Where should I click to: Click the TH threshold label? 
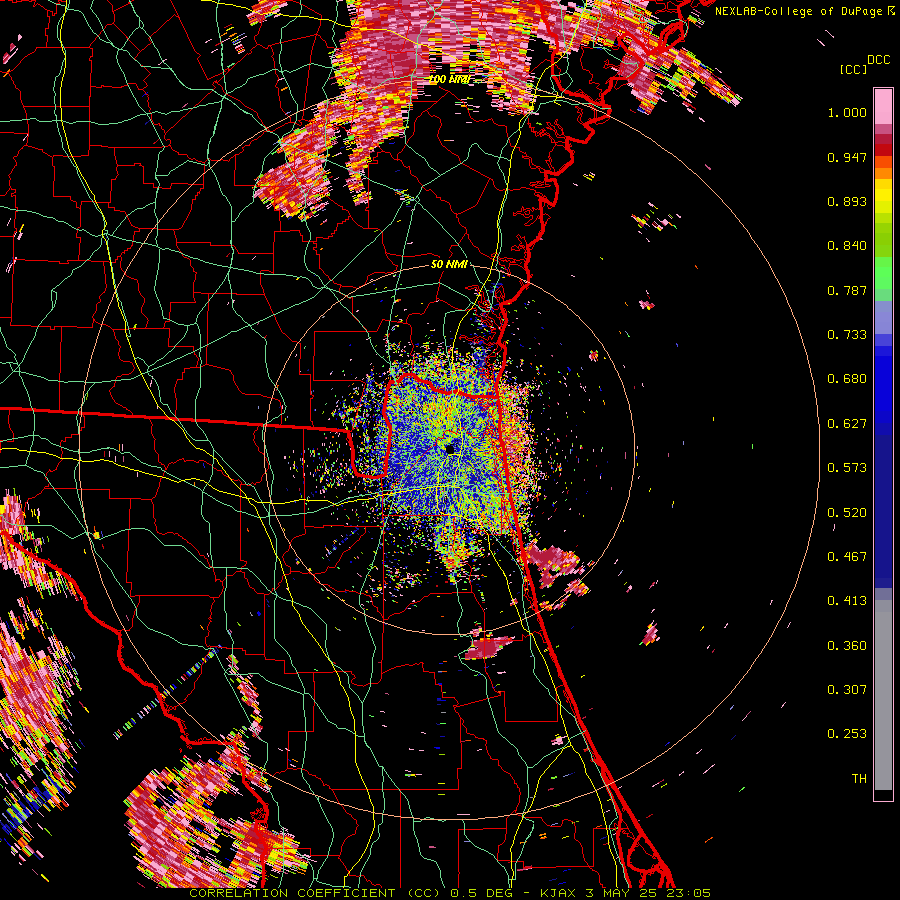tap(859, 779)
